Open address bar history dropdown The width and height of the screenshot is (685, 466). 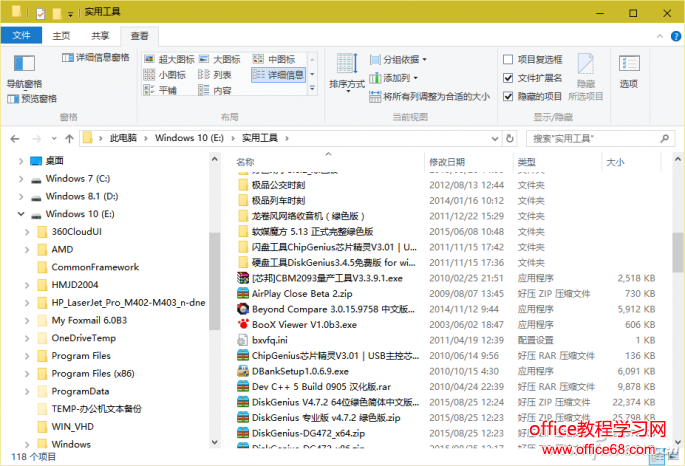[495, 138]
